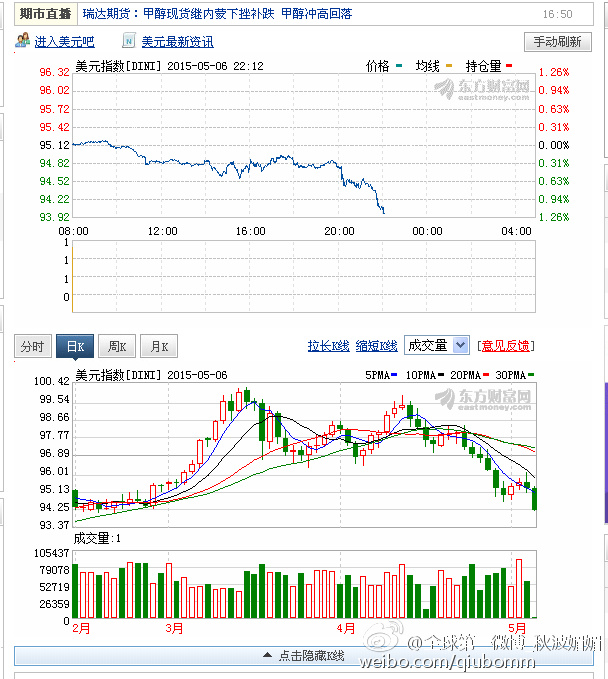
Task: Click the 0.00% percent axis label
Action: [x=553, y=145]
